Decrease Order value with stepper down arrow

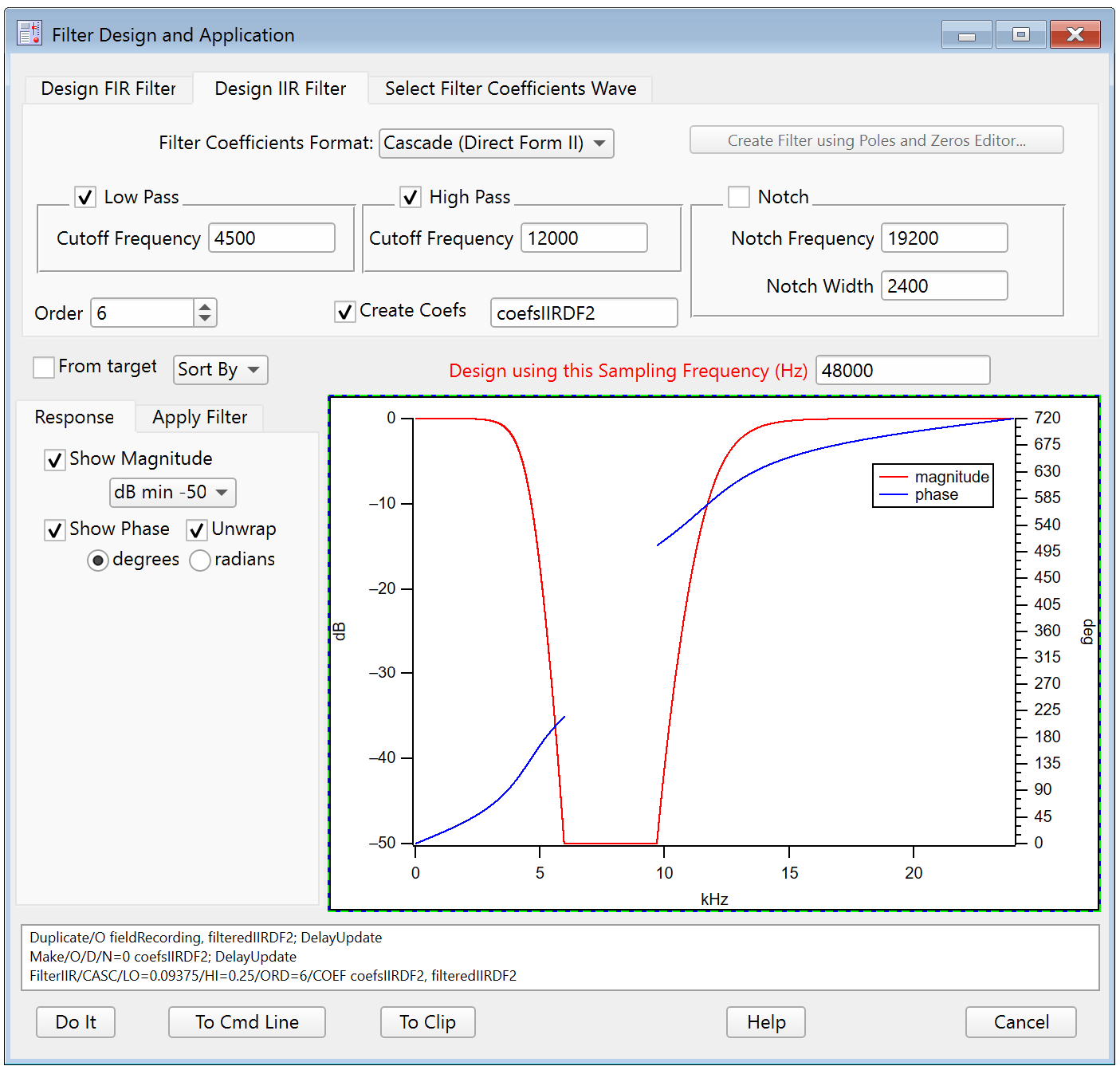pos(205,319)
